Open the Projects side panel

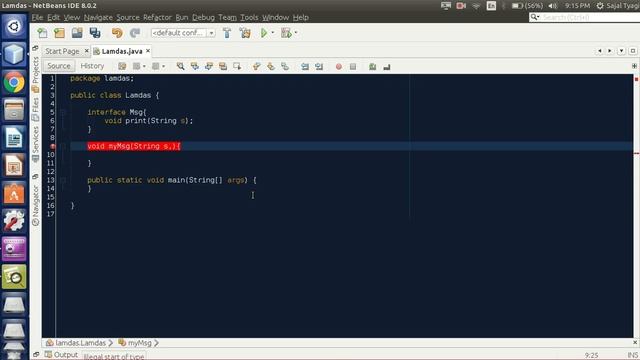tap(36, 74)
